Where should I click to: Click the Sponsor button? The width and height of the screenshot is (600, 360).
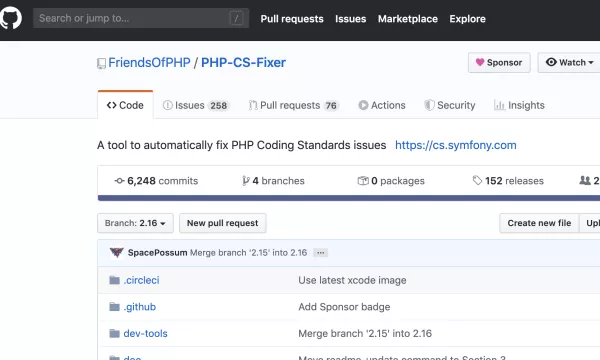pos(499,62)
